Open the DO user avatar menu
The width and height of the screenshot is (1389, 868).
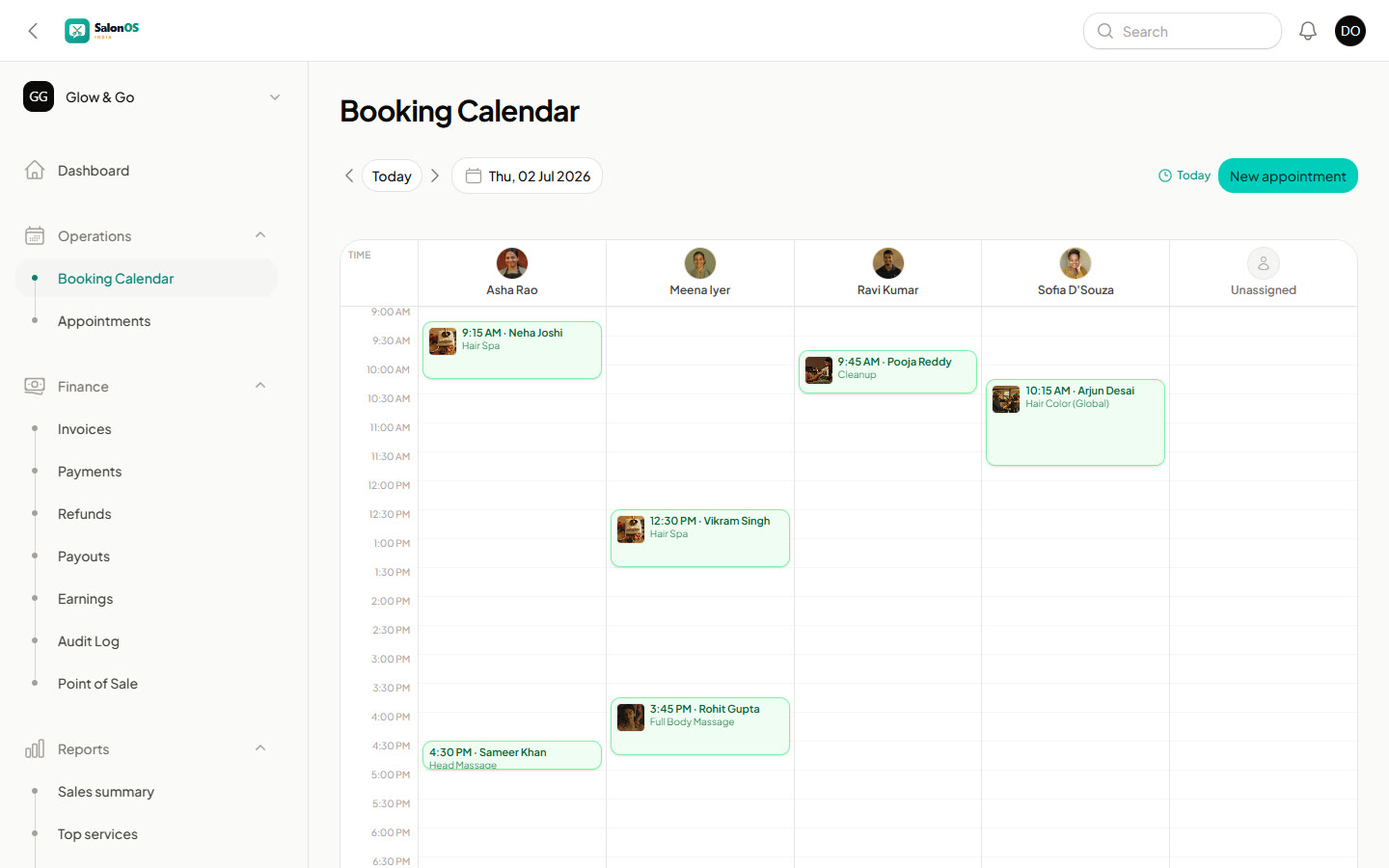(1350, 31)
